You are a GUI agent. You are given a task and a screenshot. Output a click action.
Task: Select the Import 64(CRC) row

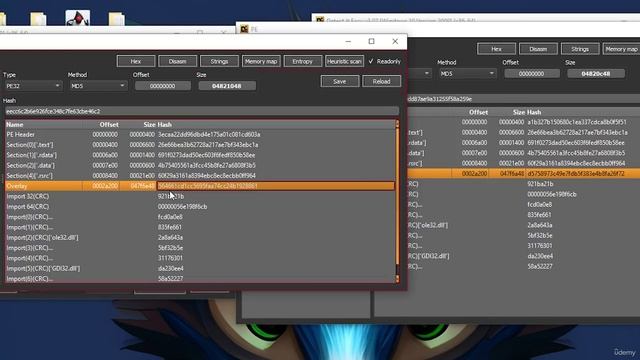coord(200,207)
